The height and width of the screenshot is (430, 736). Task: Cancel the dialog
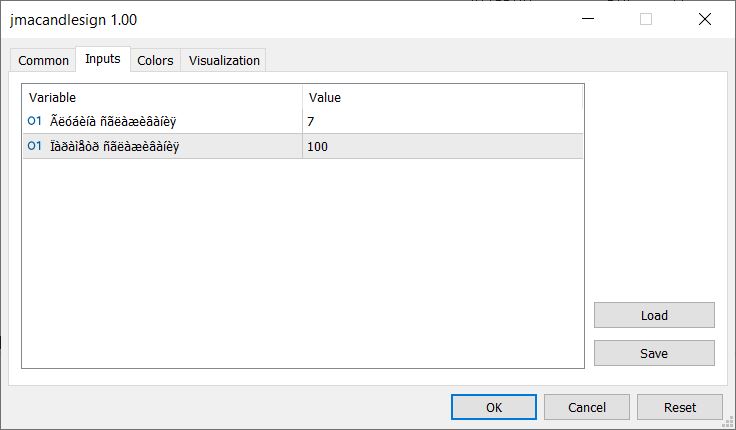[587, 407]
